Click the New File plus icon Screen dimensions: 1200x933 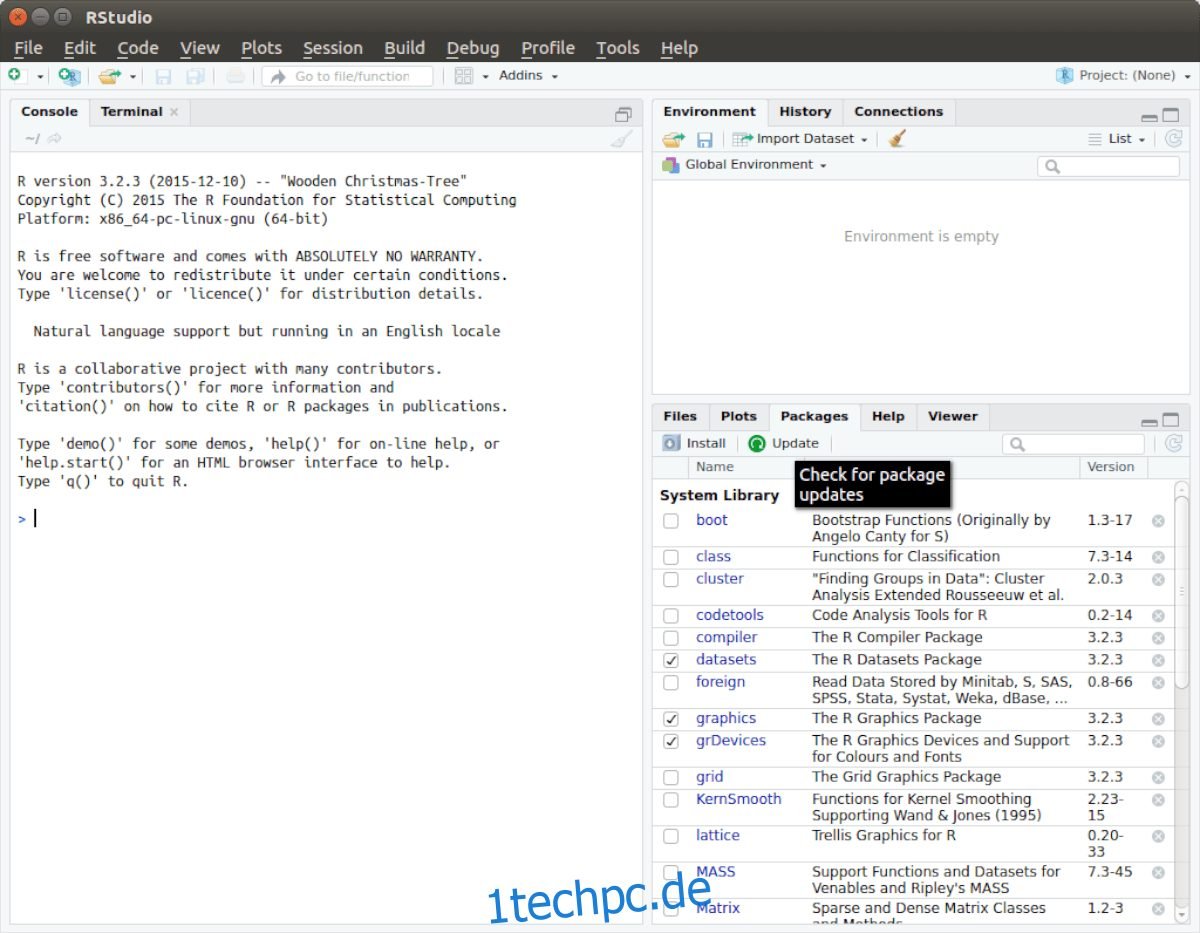coord(14,75)
